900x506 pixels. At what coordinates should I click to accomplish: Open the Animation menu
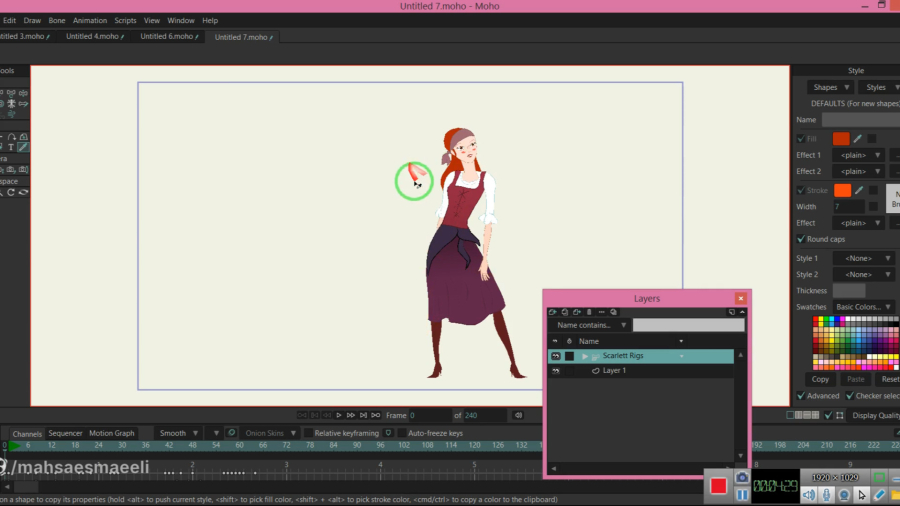[x=90, y=21]
